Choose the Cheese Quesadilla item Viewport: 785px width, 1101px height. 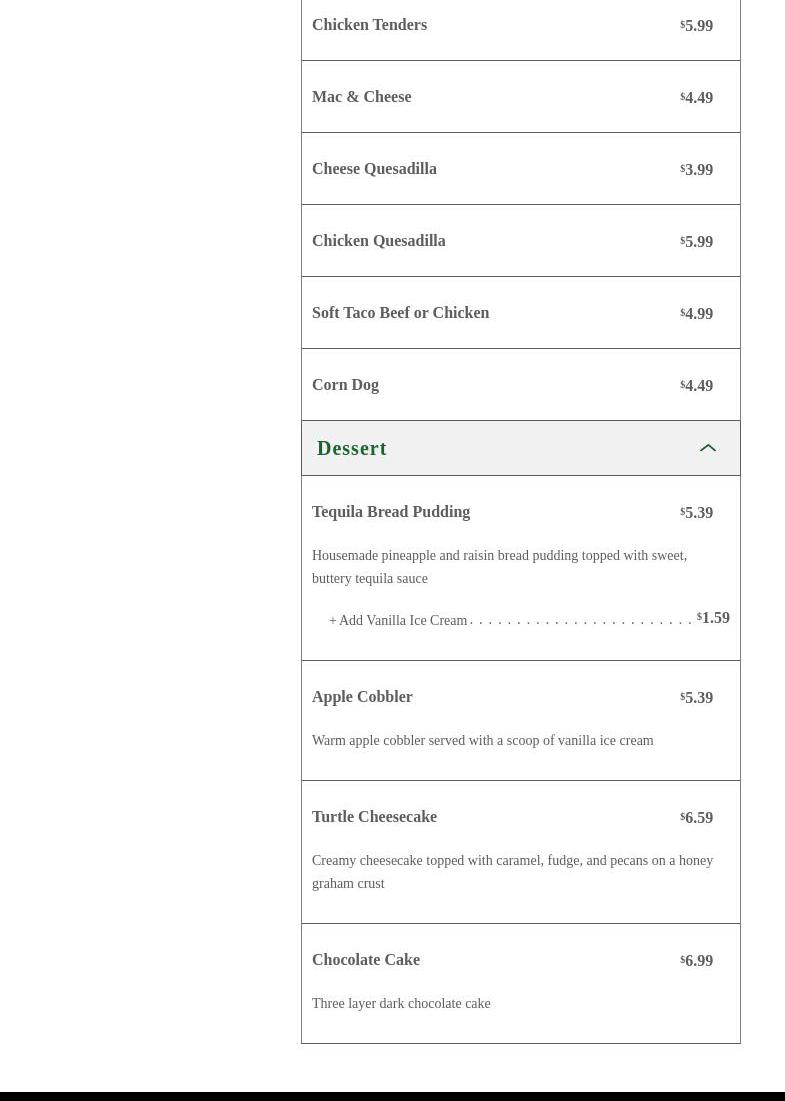[x=374, y=169]
